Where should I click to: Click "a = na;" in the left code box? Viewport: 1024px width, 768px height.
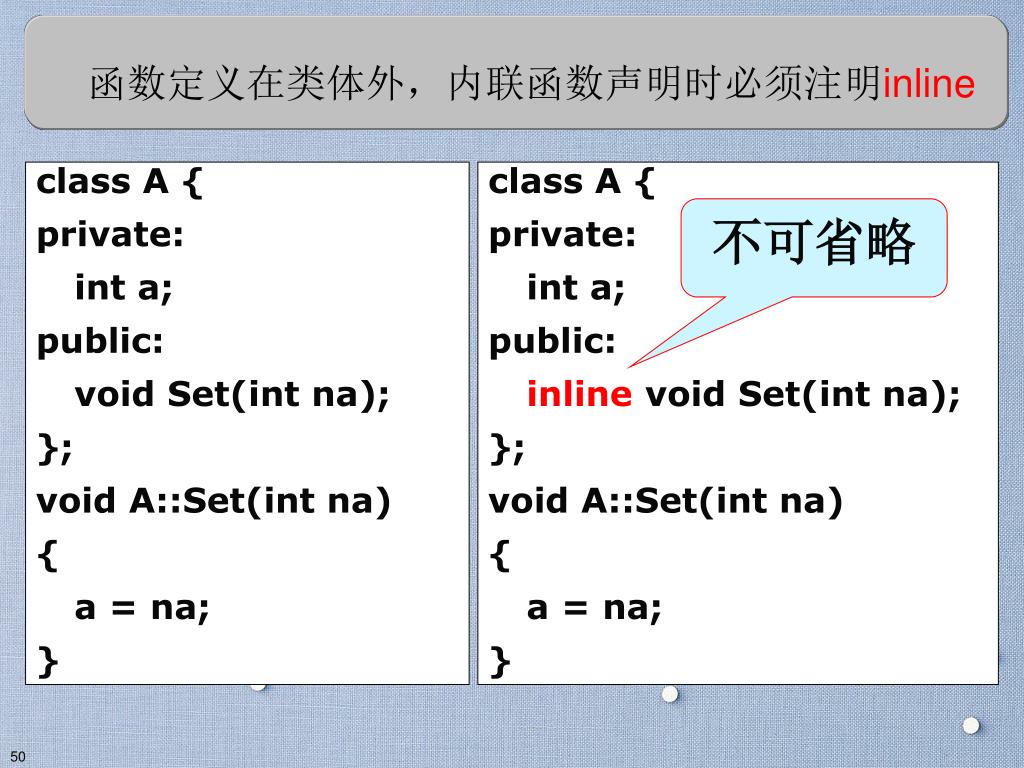pos(142,609)
